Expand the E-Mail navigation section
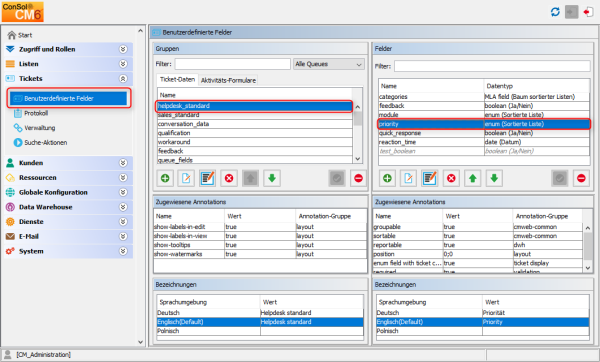The width and height of the screenshot is (600, 362). 123,236
